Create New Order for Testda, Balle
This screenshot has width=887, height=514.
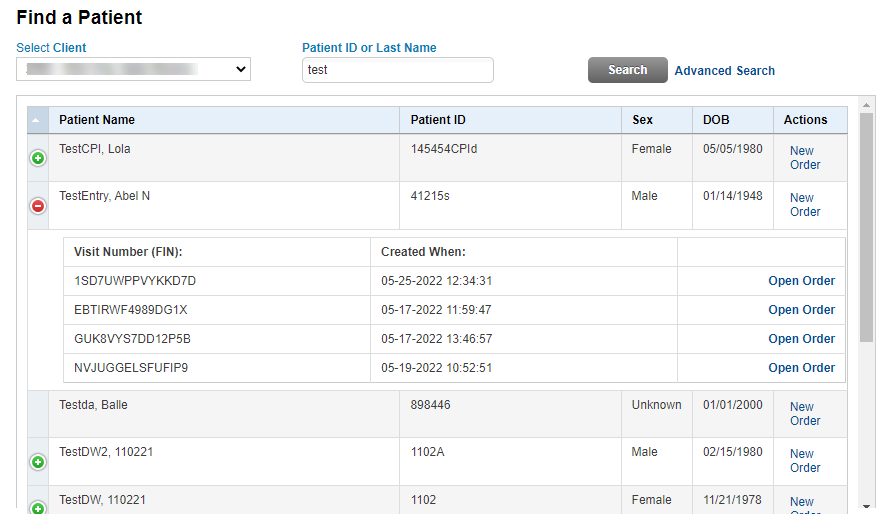[x=804, y=414]
